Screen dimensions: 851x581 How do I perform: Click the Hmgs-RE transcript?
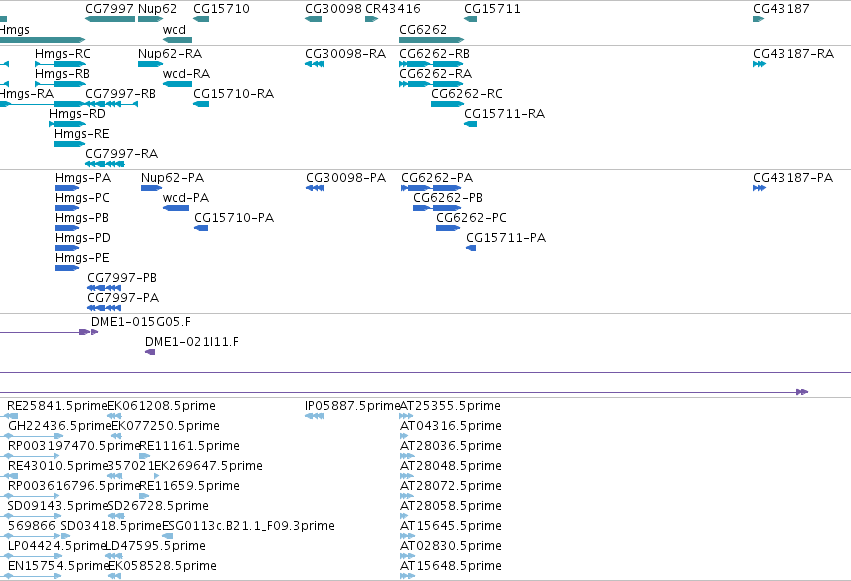pyautogui.click(x=69, y=144)
